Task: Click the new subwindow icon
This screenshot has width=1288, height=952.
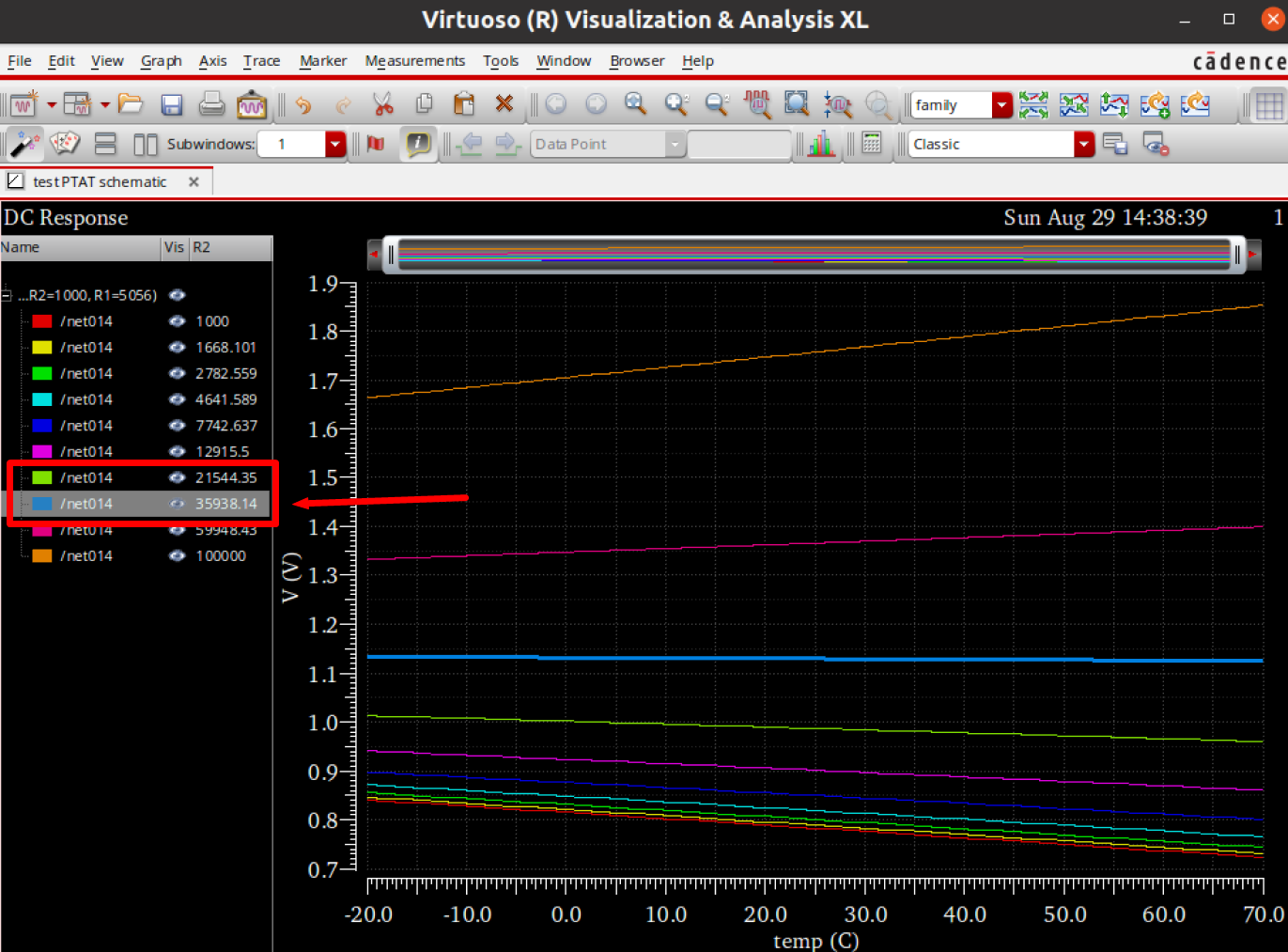Action: click(78, 103)
